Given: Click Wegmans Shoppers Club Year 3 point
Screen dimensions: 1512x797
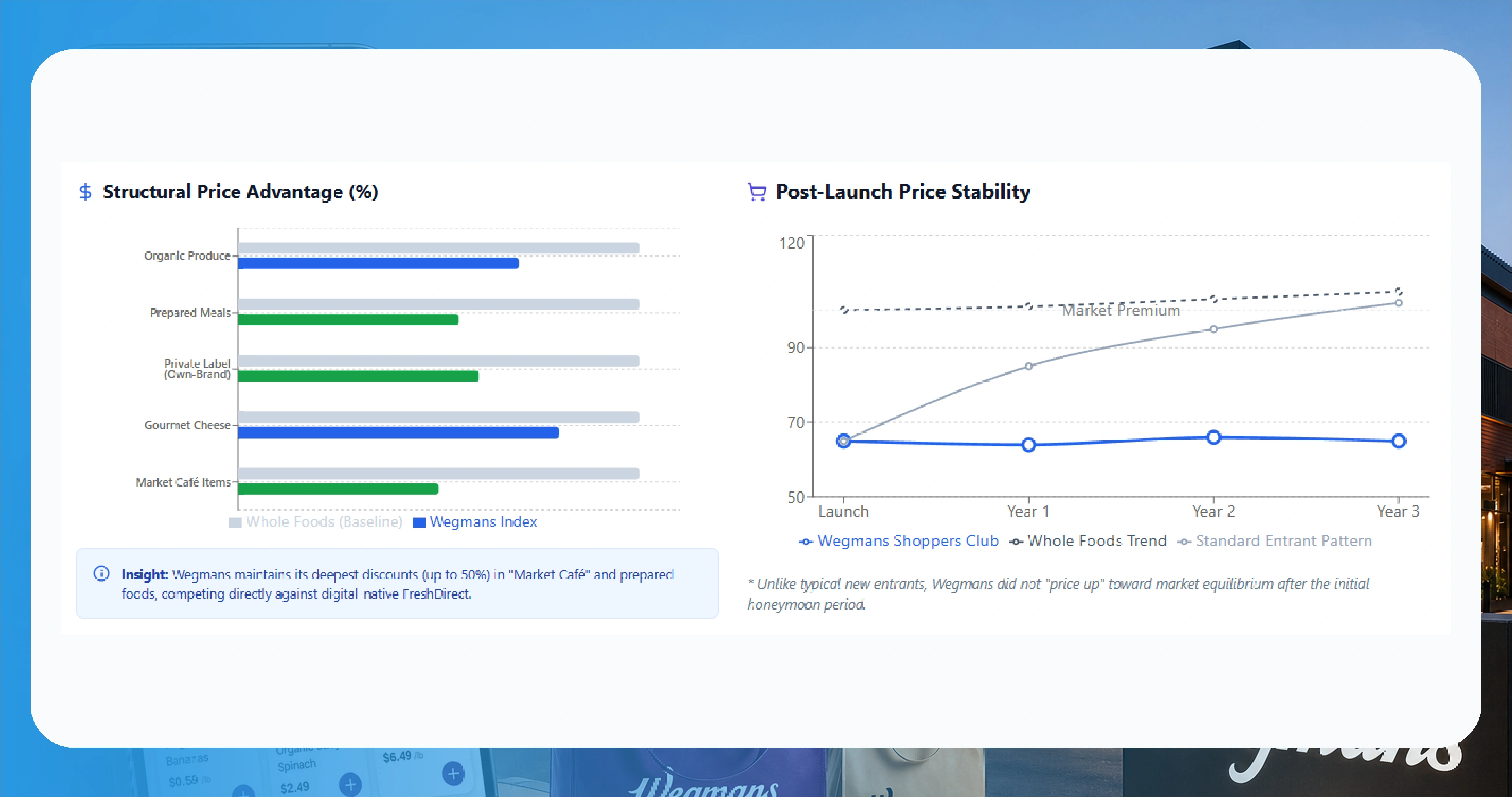Looking at the screenshot, I should (1399, 441).
